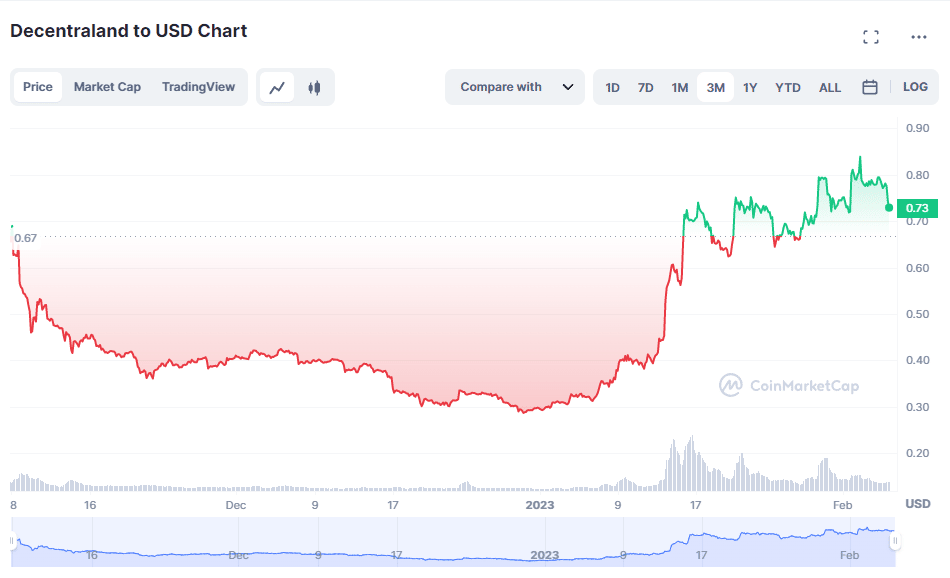The image size is (950, 578).
Task: Select the 1D time range
Action: 612,87
